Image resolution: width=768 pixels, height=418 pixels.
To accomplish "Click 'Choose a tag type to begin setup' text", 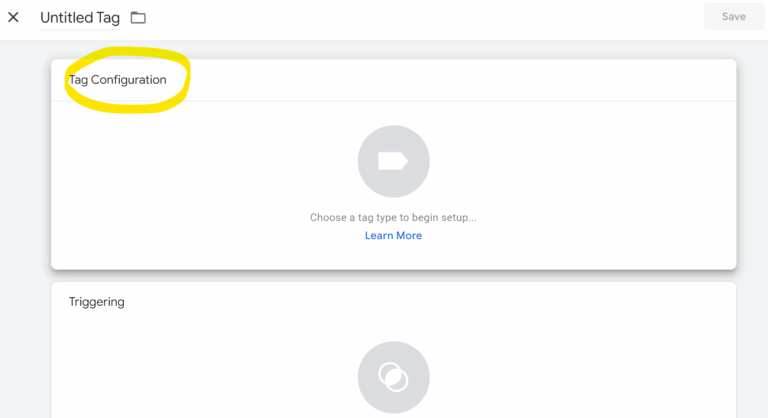I will (x=393, y=218).
